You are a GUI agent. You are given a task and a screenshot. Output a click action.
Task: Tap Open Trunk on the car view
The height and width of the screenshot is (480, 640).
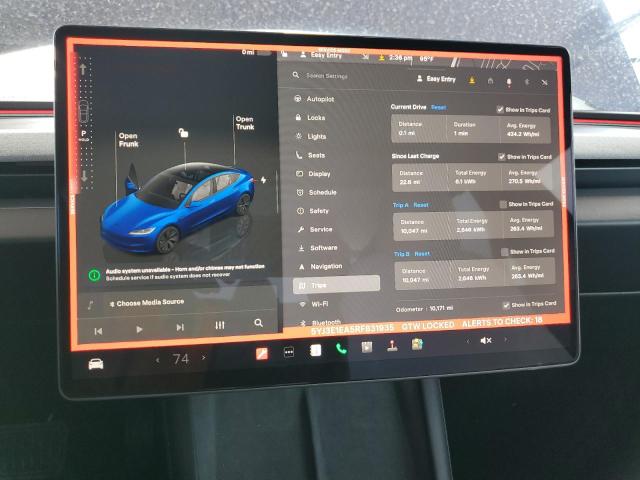tap(245, 123)
